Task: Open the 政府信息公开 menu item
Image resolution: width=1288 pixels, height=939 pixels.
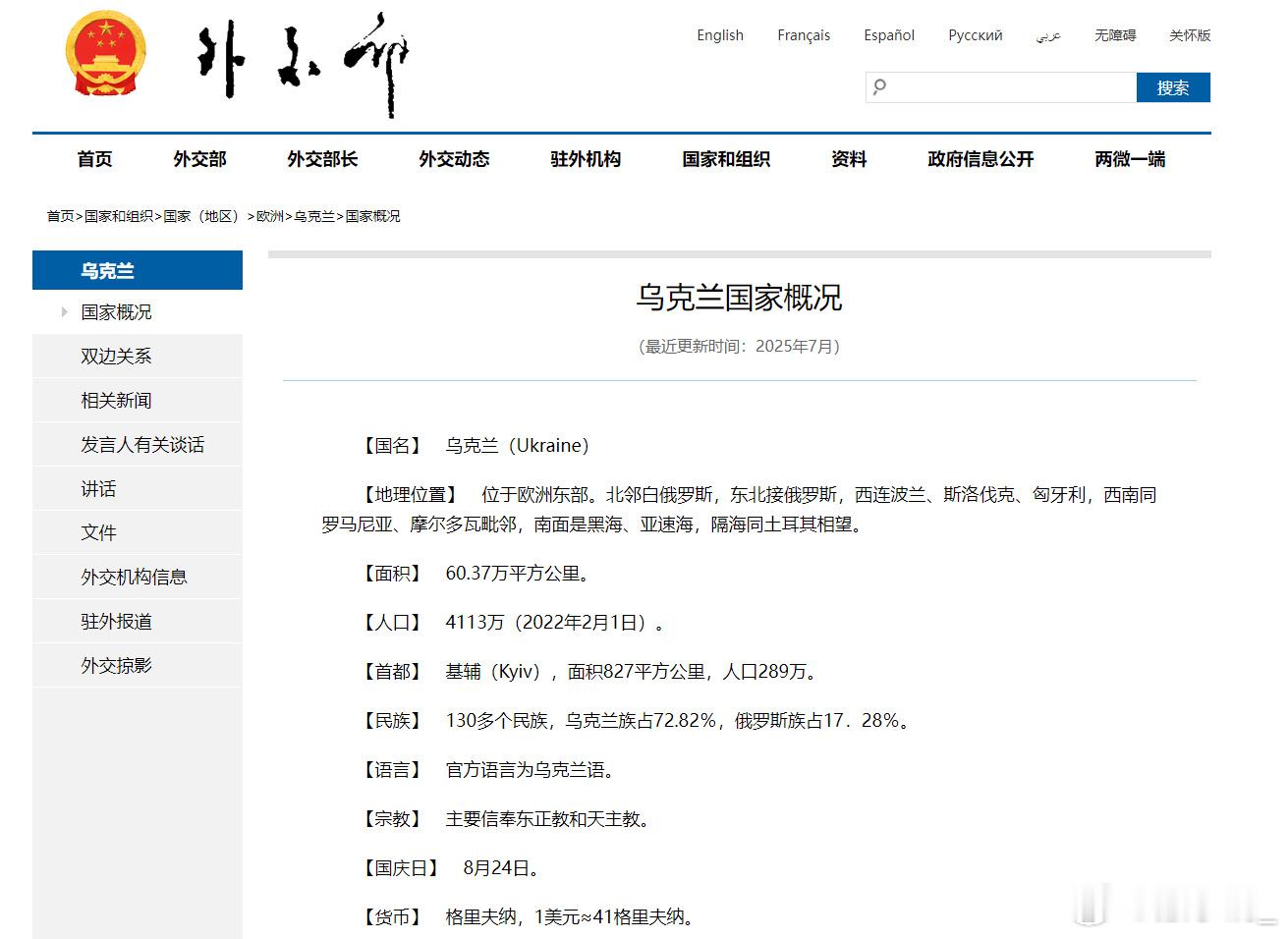Action: [x=980, y=159]
